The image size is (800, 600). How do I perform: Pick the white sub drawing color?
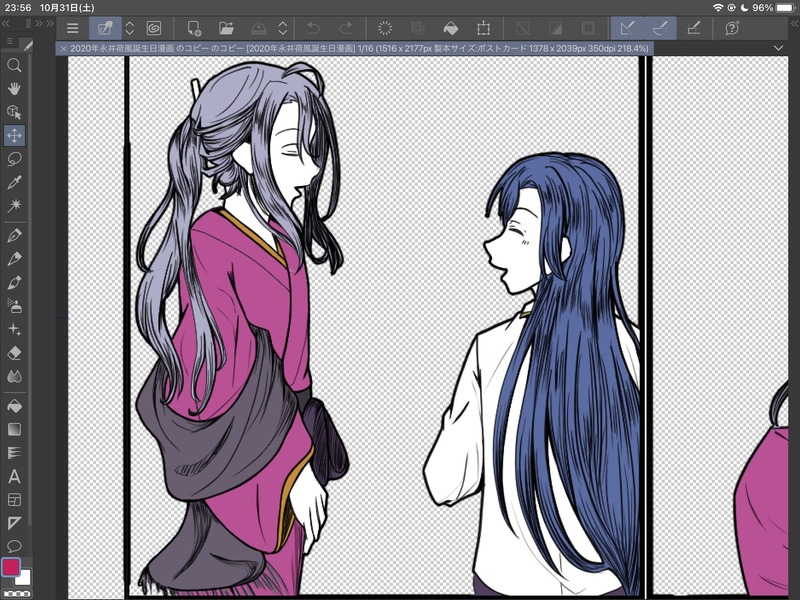coord(23,578)
